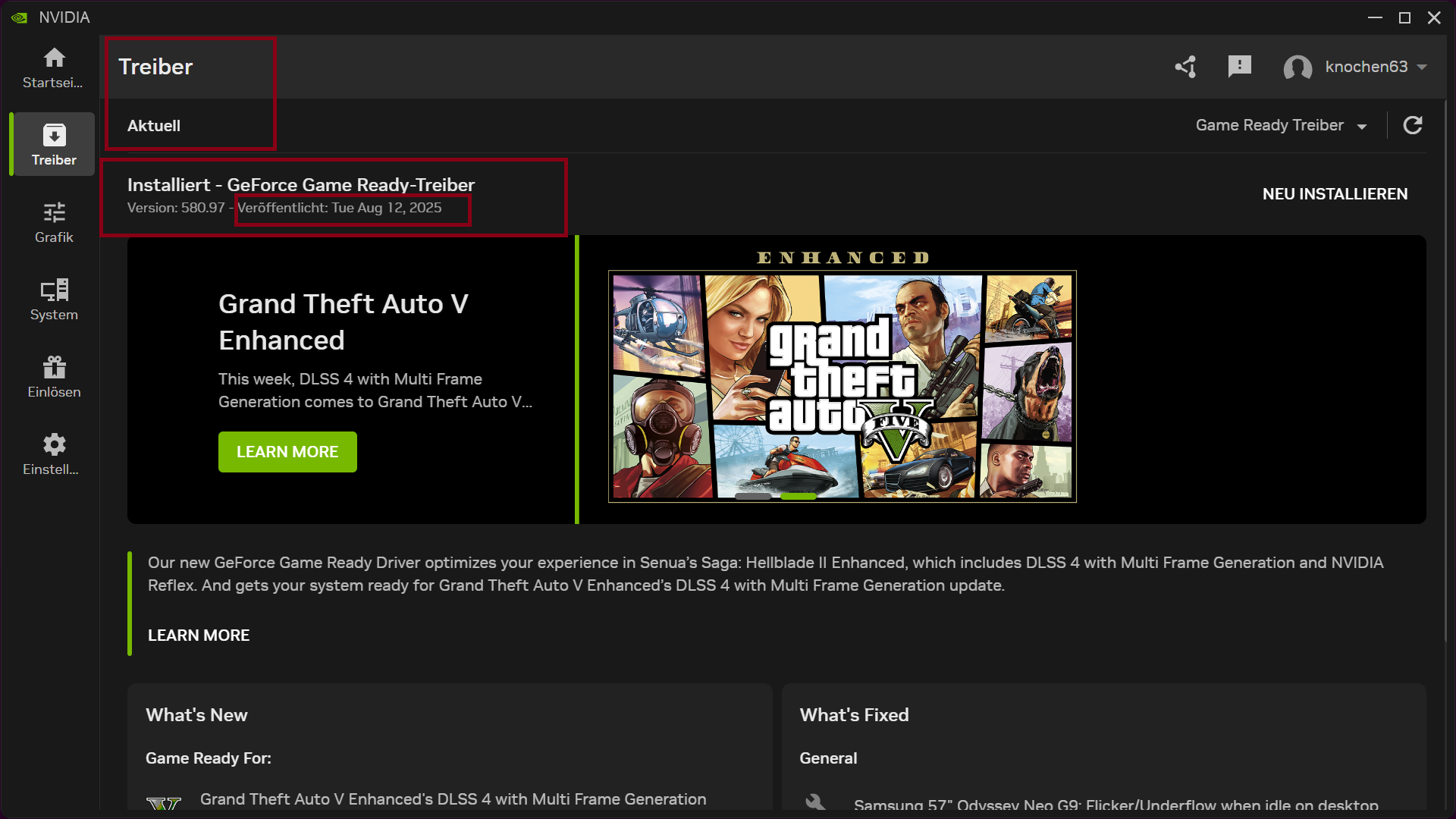The height and width of the screenshot is (819, 1456).
Task: Maximize the NVIDIA app window
Action: [x=1404, y=17]
